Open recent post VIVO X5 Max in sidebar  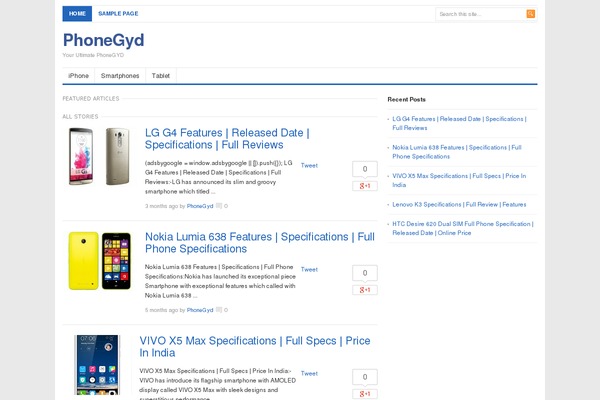click(459, 180)
